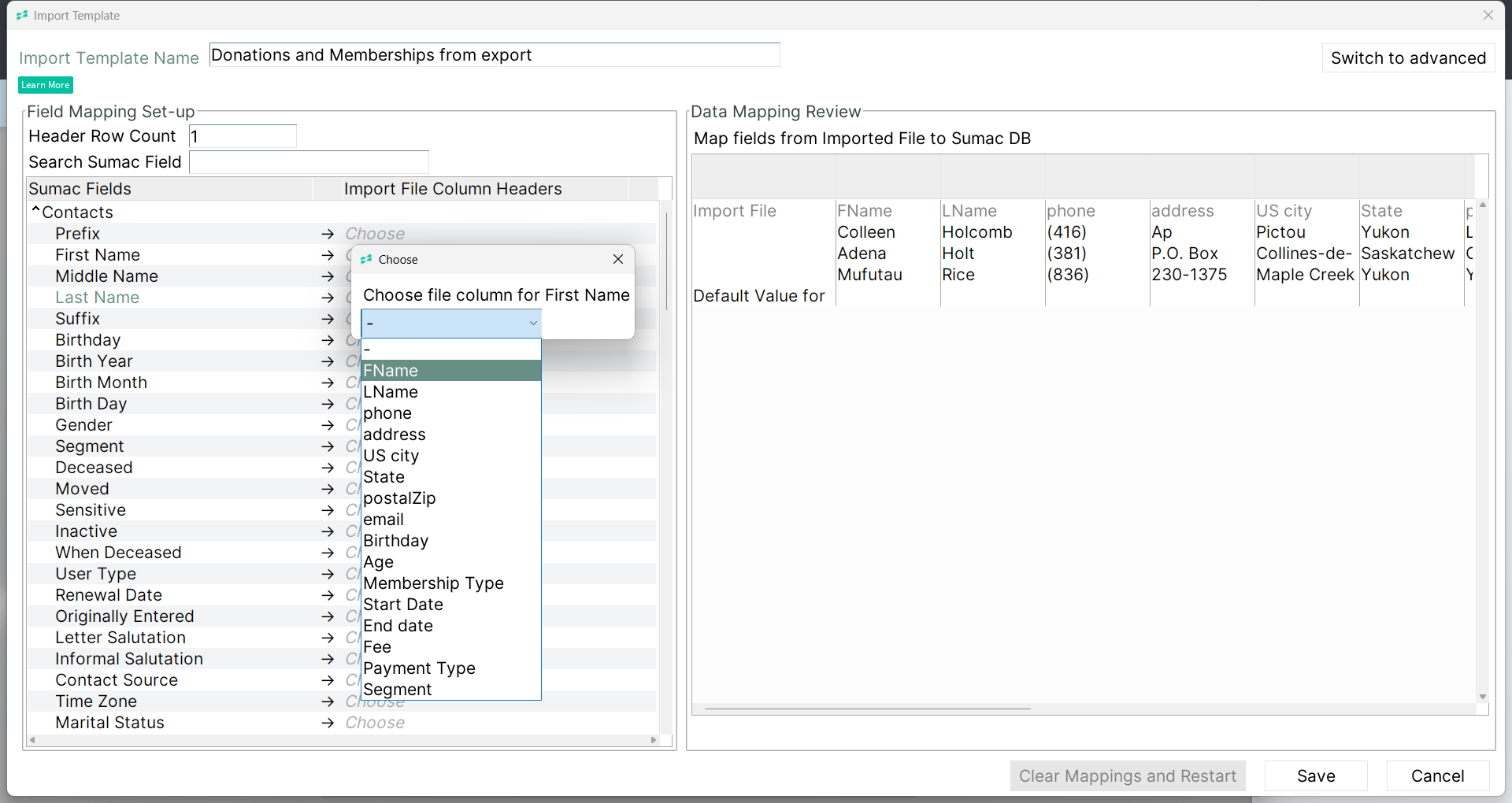Screen dimensions: 1512x803
Task: Select the Last Name tree row
Action: [97, 298]
